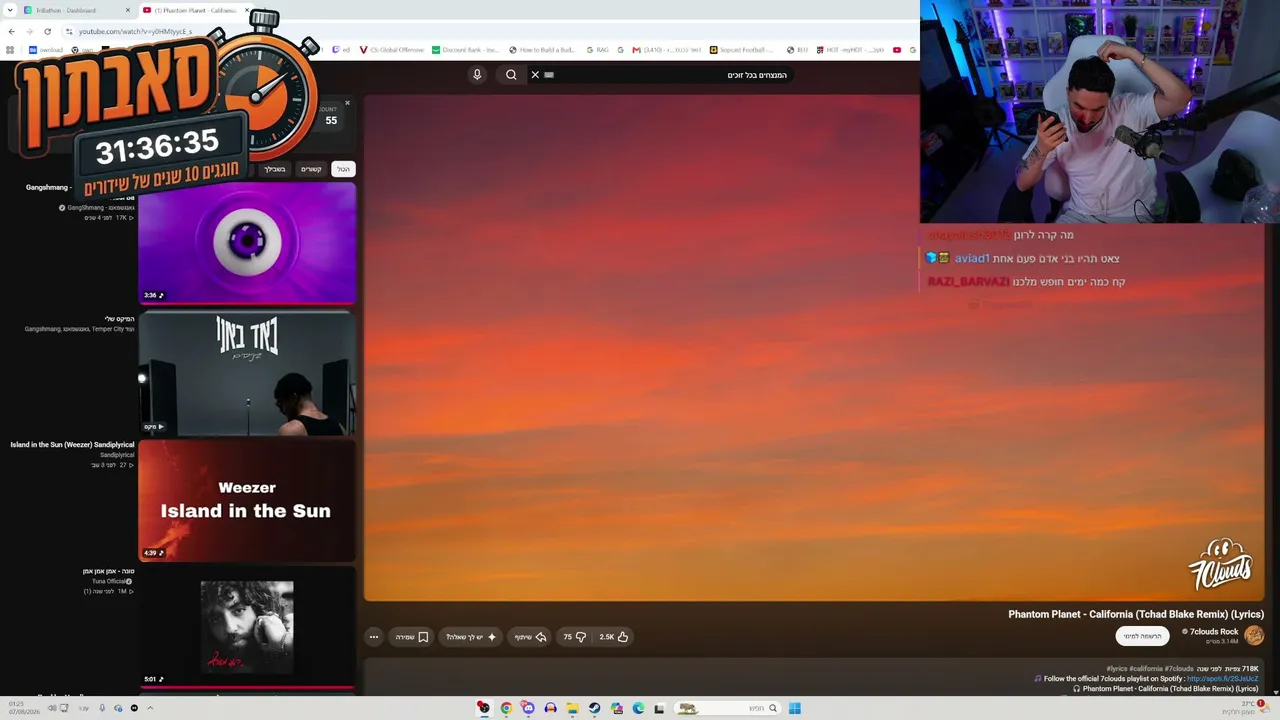Screen dimensions: 1280x720
Task: Click the browser forward arrow
Action: tap(29, 31)
